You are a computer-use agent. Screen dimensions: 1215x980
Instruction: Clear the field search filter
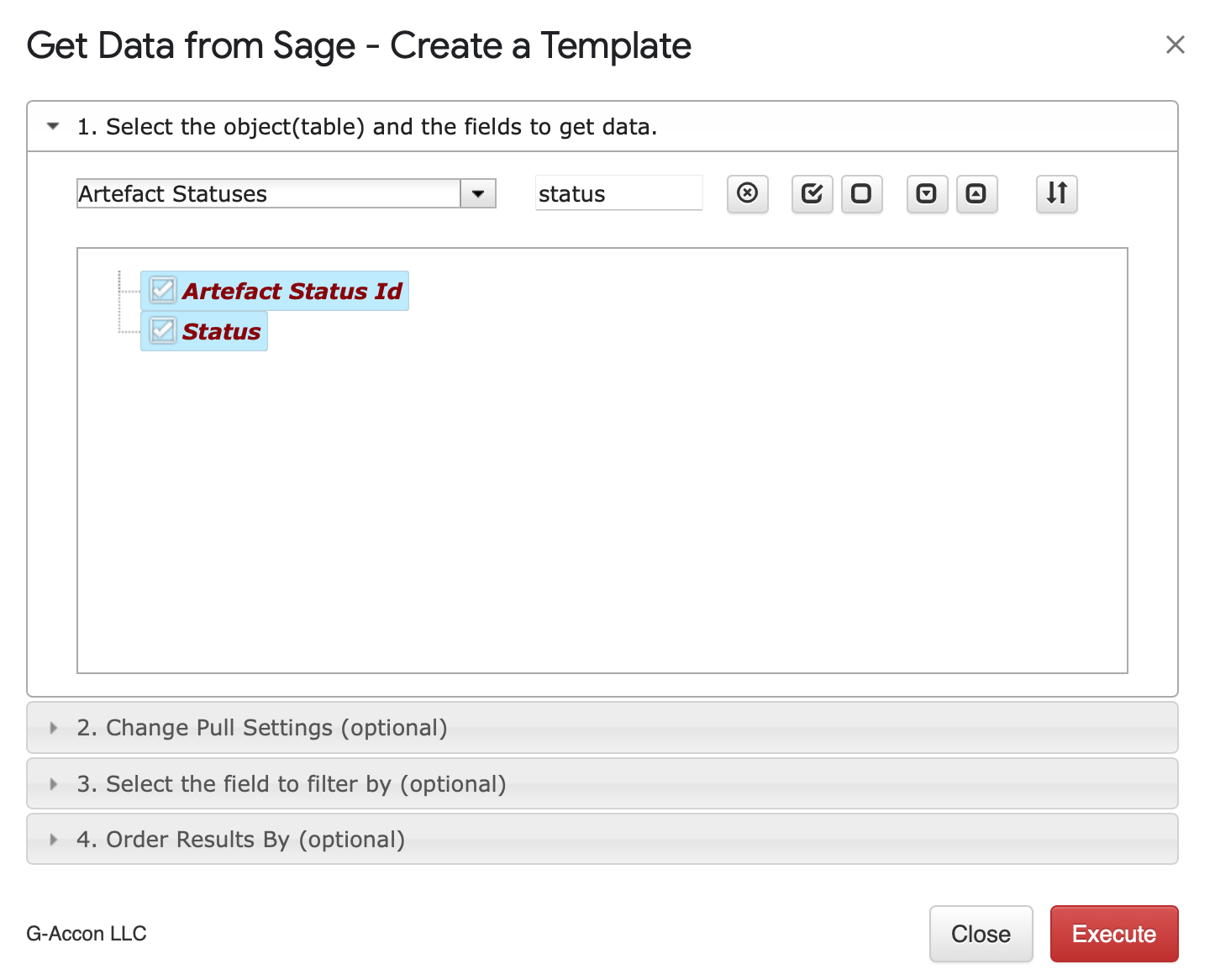747,194
